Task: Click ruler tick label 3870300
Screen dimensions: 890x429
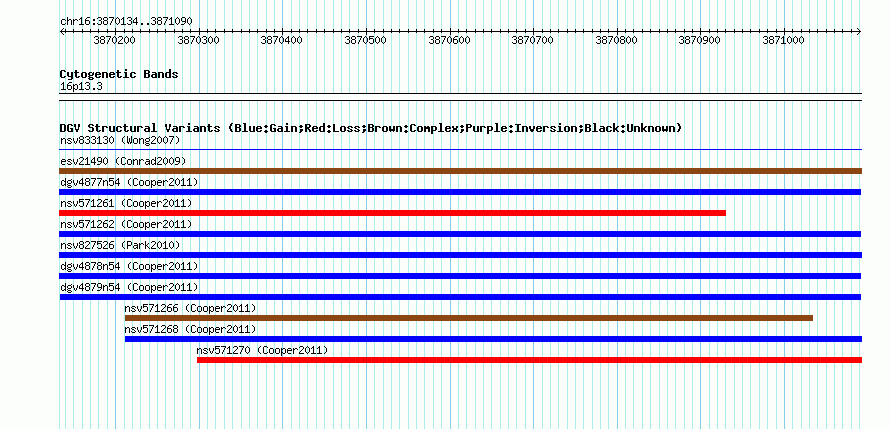Action: 199,40
